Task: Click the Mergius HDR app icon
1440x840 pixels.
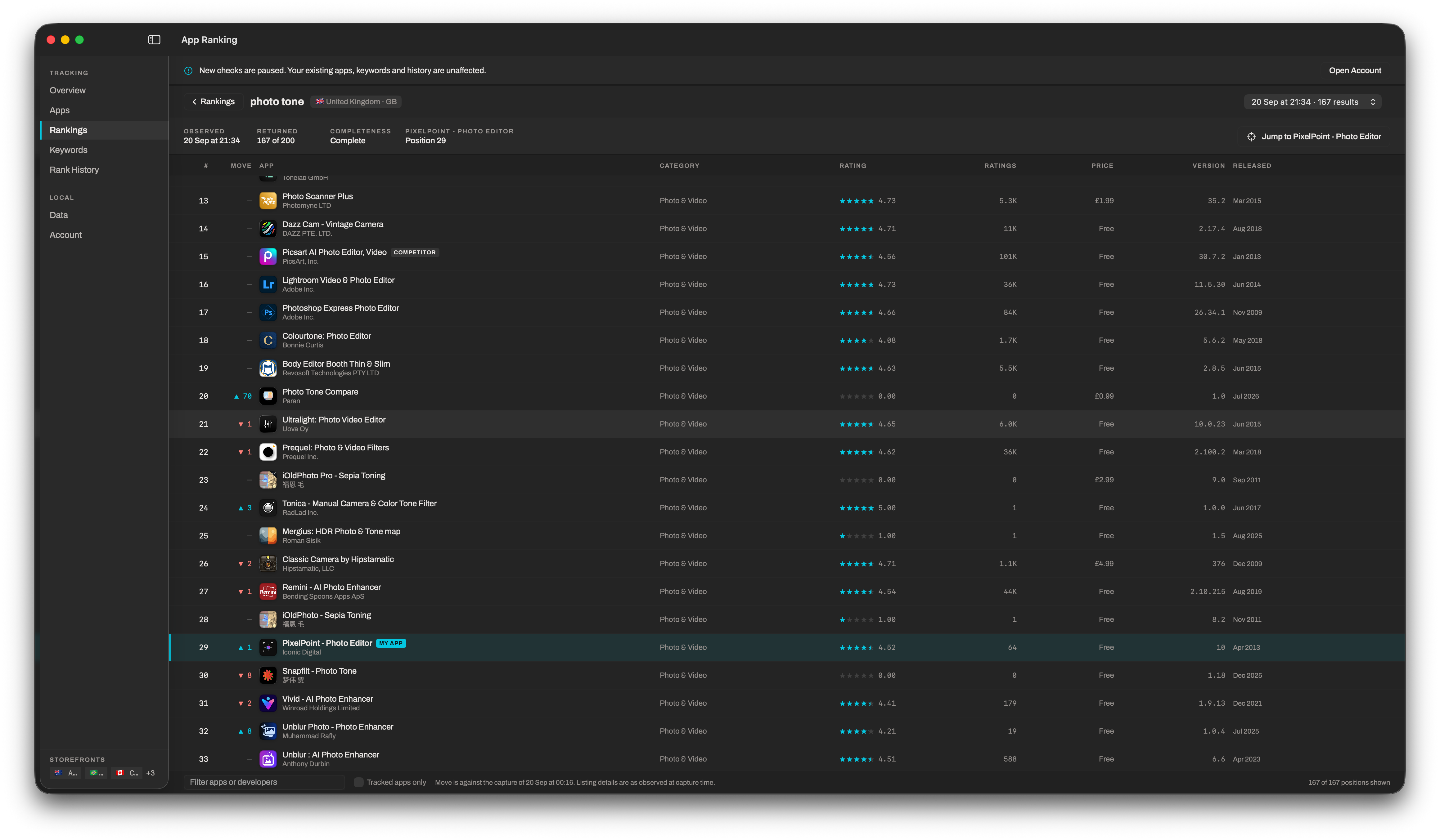Action: 268,536
